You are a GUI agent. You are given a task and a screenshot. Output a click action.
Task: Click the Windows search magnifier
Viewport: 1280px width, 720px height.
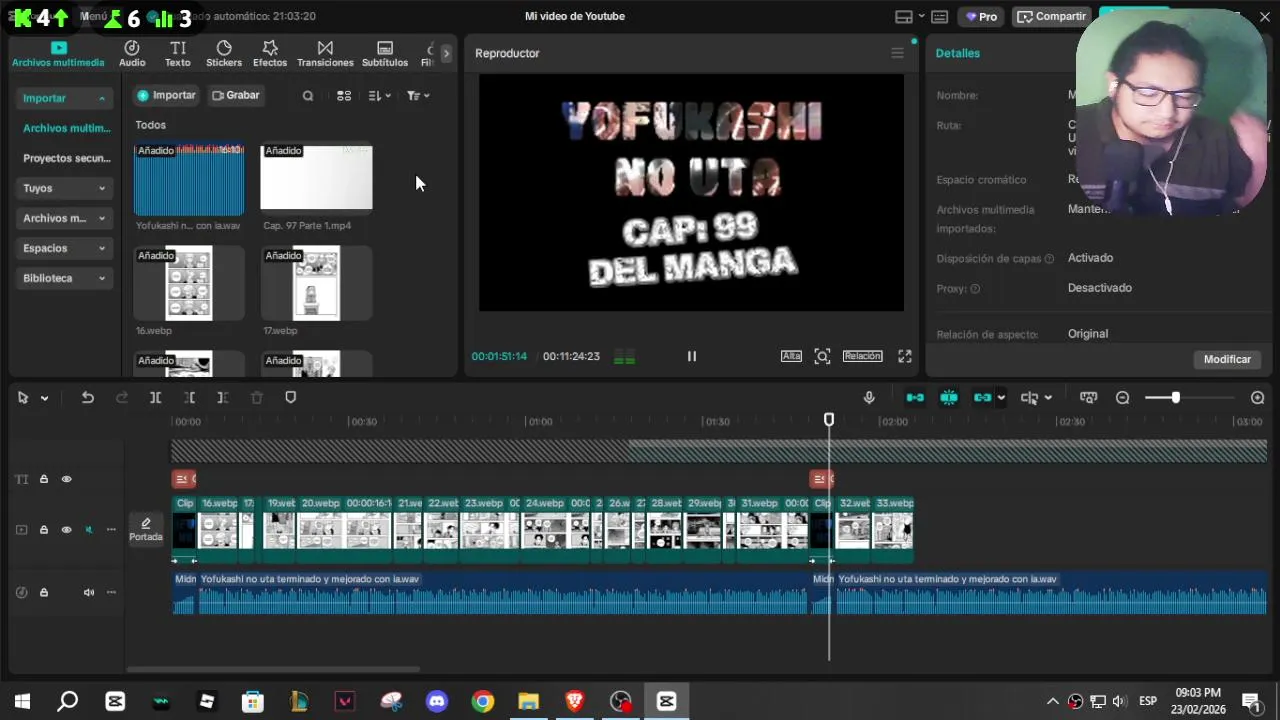coord(68,701)
